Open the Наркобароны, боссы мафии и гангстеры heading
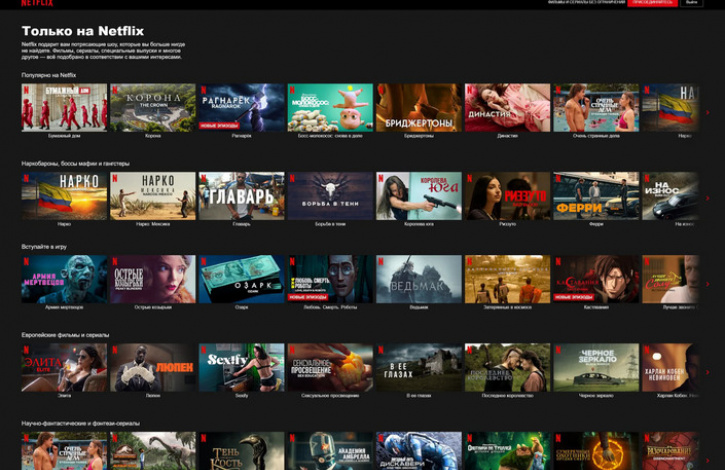725x470 pixels. [x=75, y=163]
